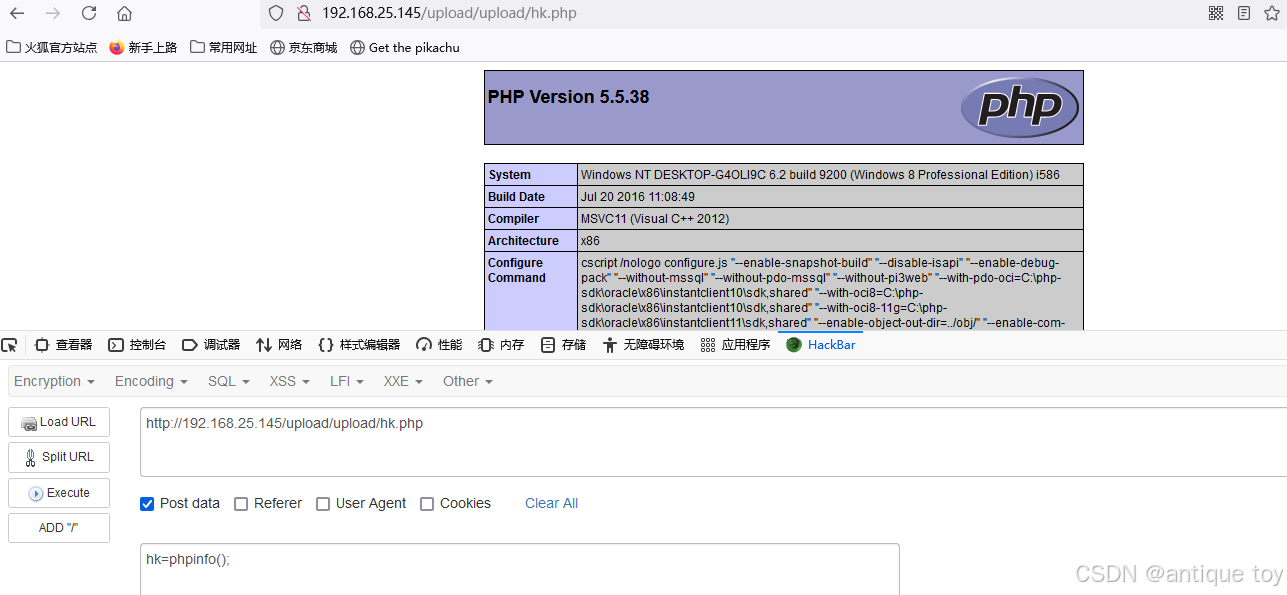
Task: Click the Build Date value Jul 20 2016
Action: pyautogui.click(x=637, y=197)
